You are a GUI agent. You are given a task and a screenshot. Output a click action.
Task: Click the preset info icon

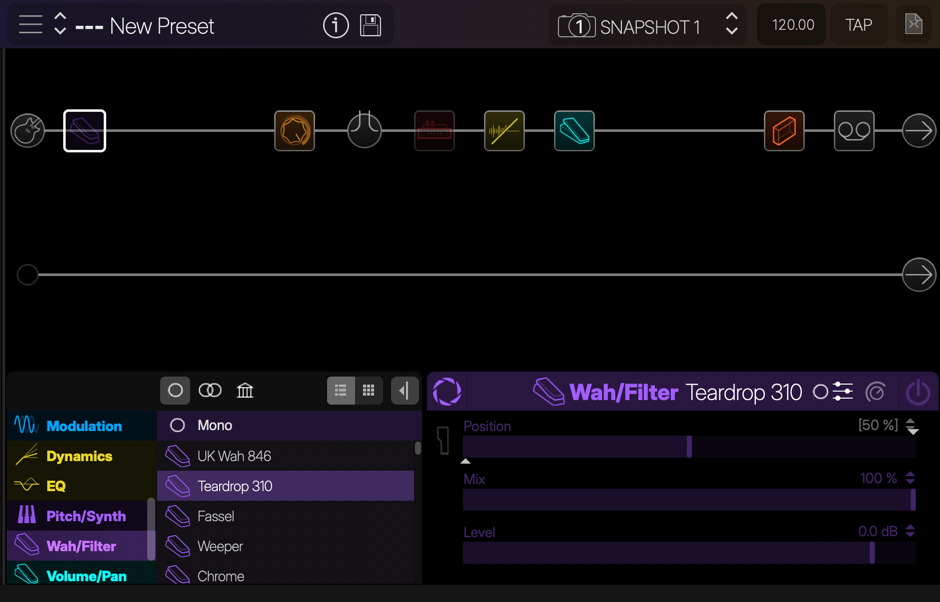(x=336, y=25)
